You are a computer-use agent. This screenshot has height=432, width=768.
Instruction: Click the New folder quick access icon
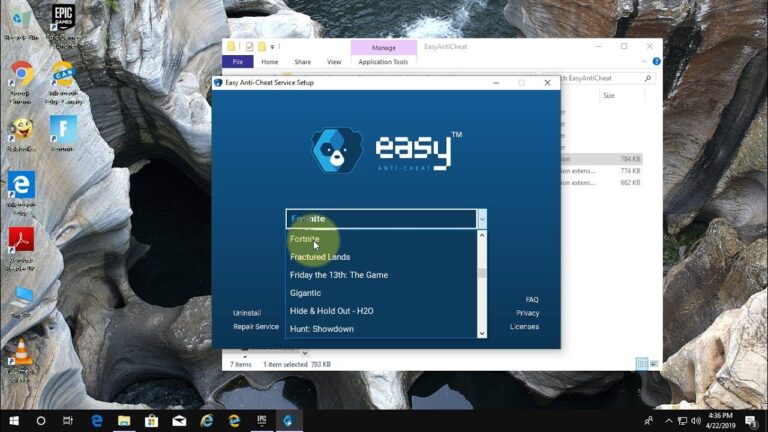[x=262, y=47]
